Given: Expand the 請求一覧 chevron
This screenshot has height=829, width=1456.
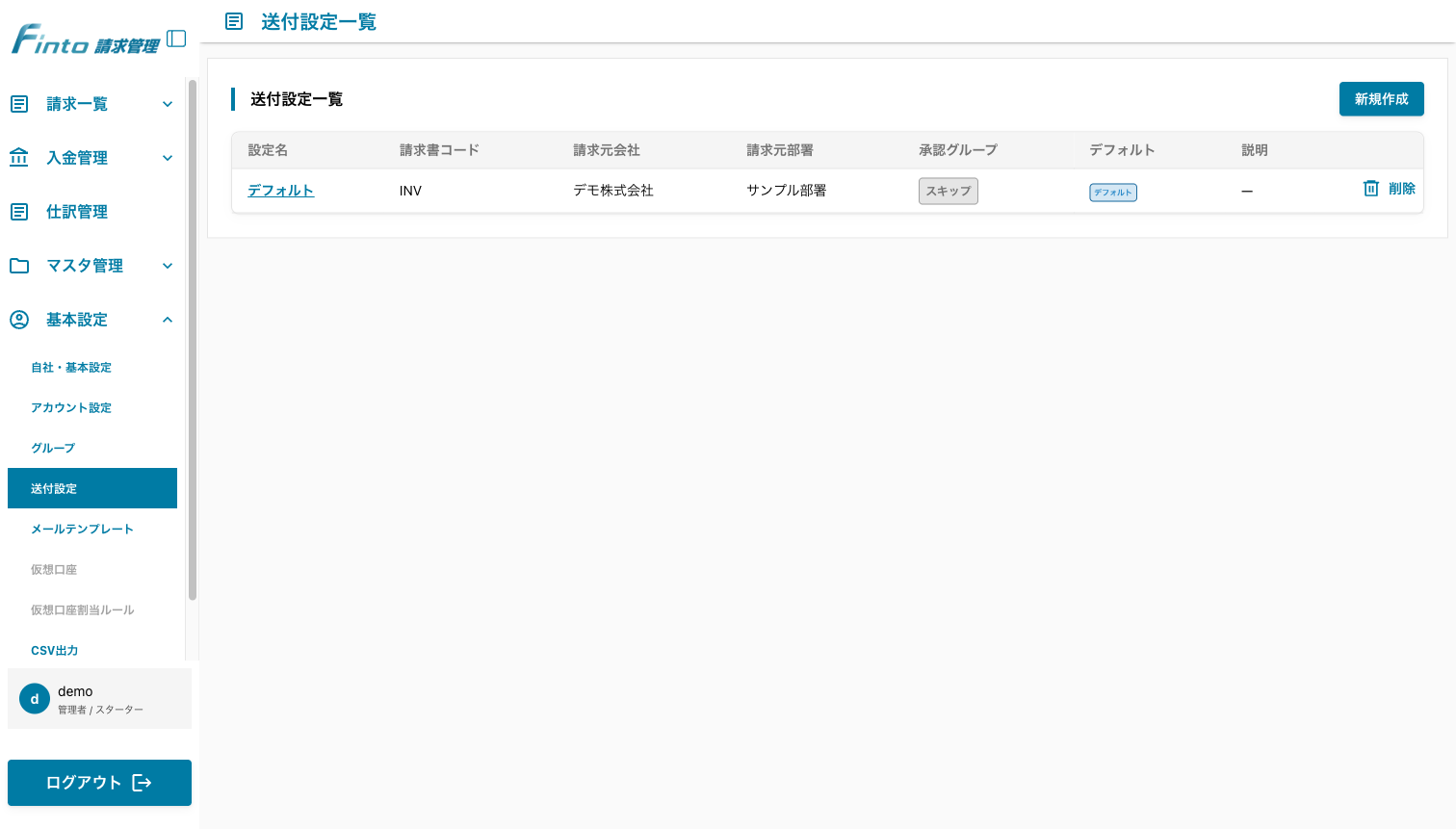Looking at the screenshot, I should click(168, 104).
